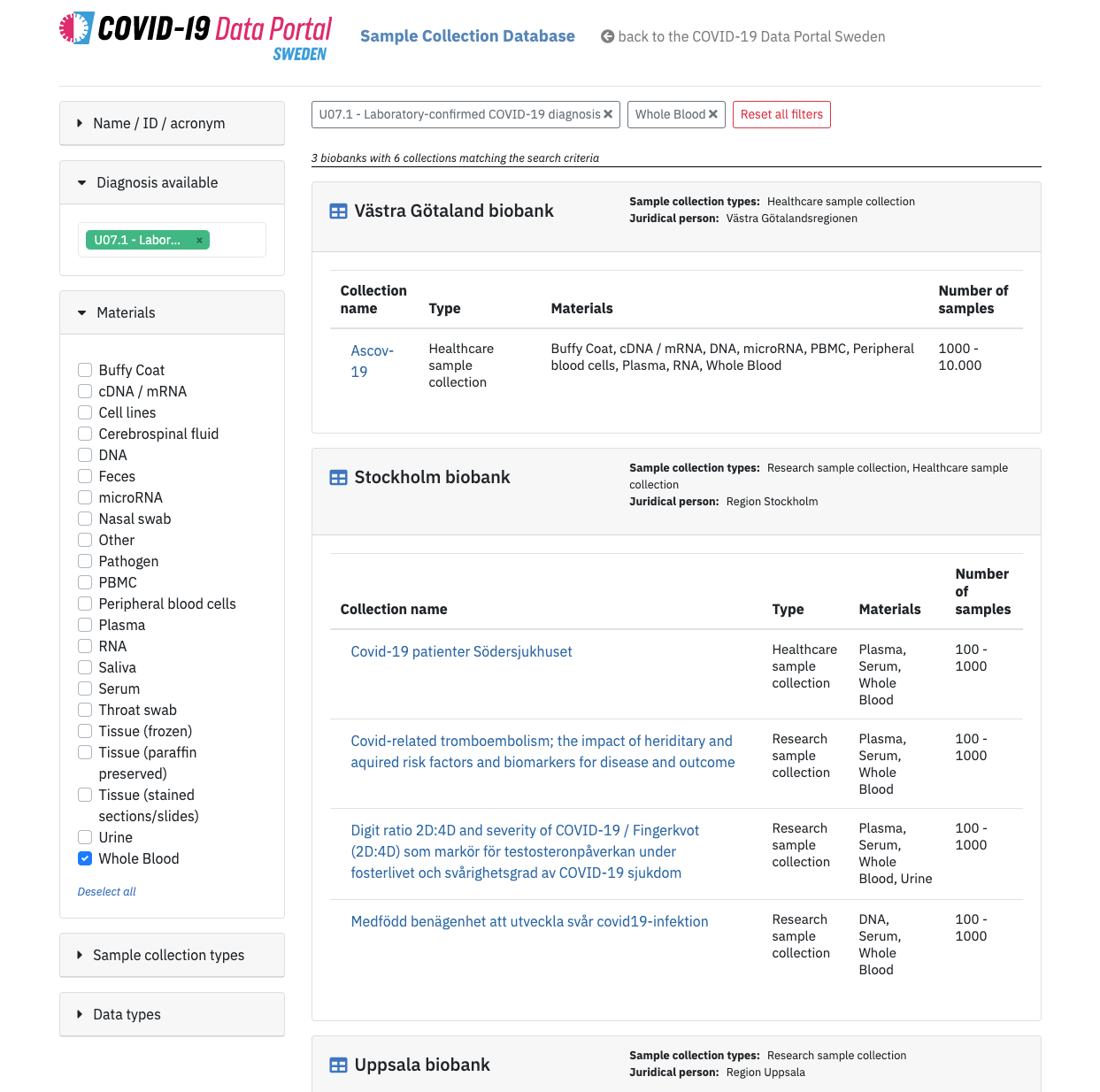
Task: Remove the U07.1 diagnosis filter chip via its X
Action: 608,114
